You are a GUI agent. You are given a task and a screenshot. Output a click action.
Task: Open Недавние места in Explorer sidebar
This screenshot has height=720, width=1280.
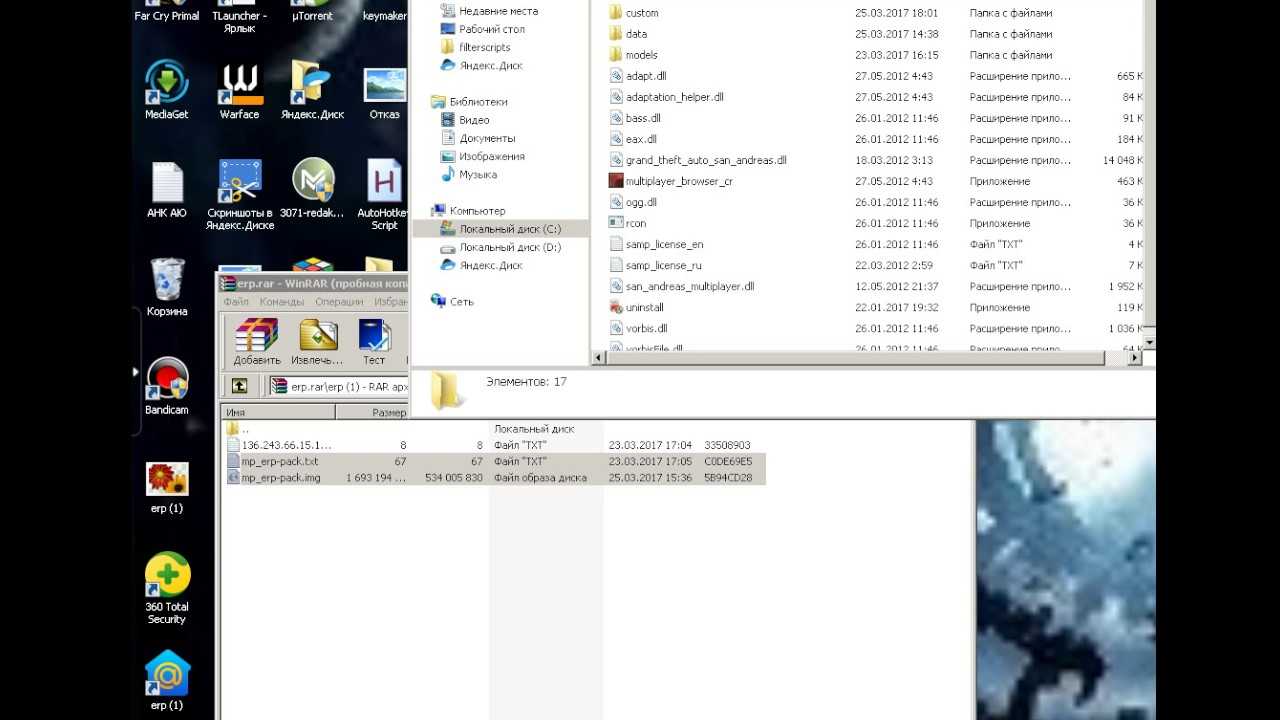(x=489, y=11)
